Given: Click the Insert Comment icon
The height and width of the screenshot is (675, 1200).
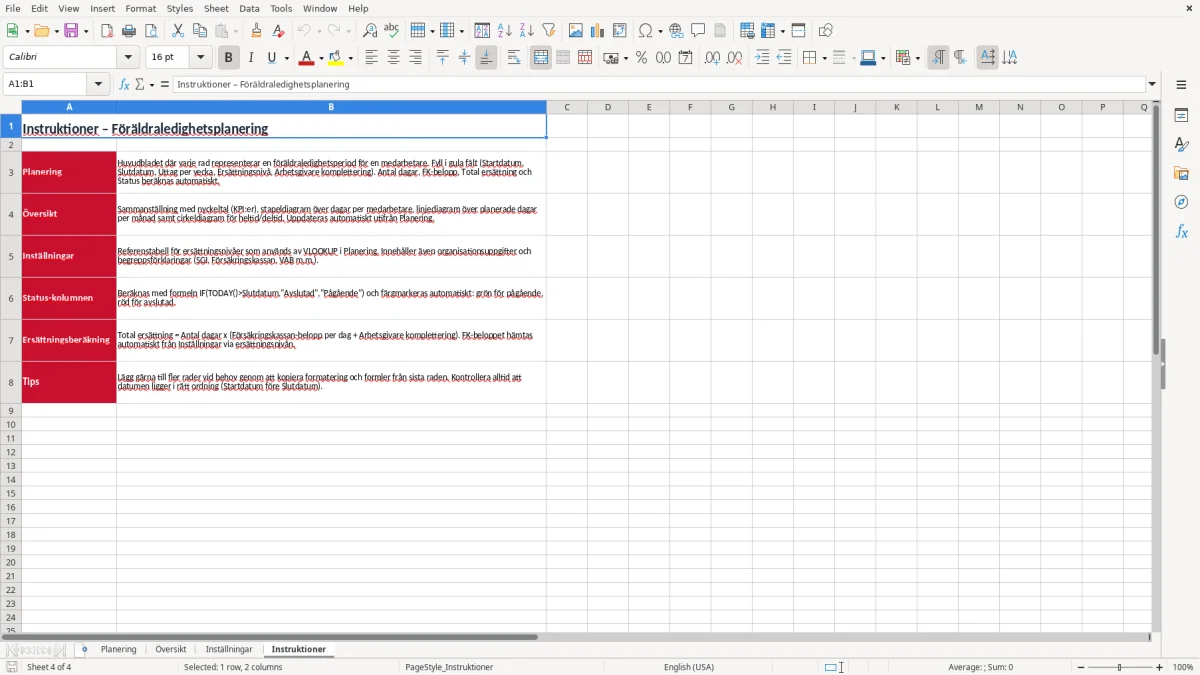Looking at the screenshot, I should [698, 31].
